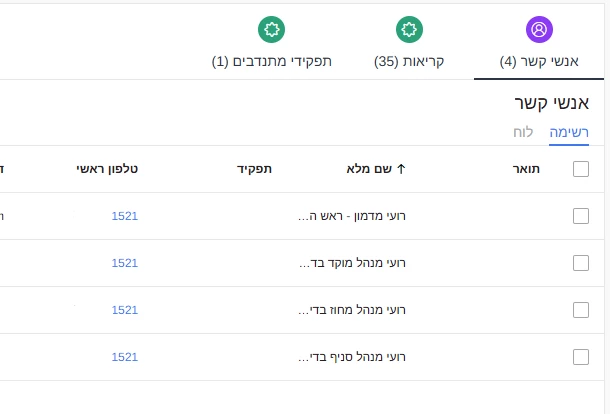Check the box for the רועי מדמון row

coord(581,216)
